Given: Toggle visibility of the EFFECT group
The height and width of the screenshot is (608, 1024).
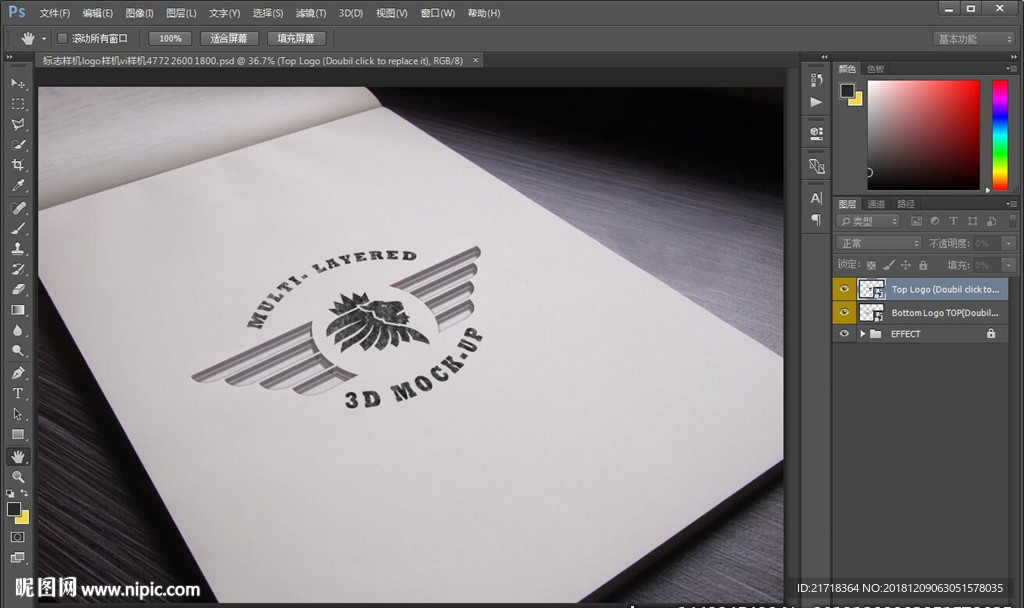Looking at the screenshot, I should 844,333.
